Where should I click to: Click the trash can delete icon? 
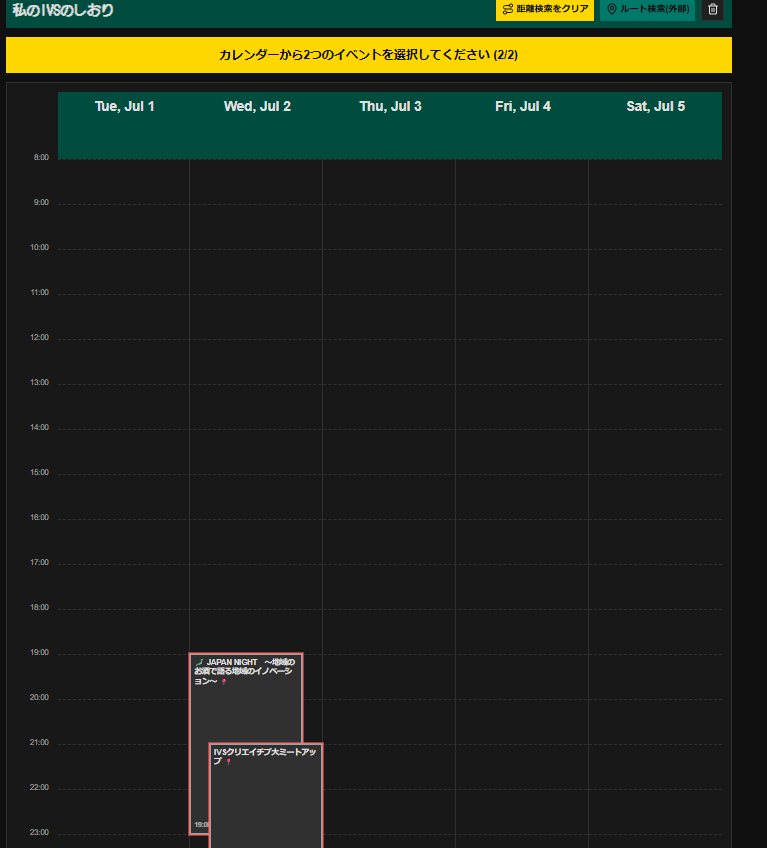713,9
